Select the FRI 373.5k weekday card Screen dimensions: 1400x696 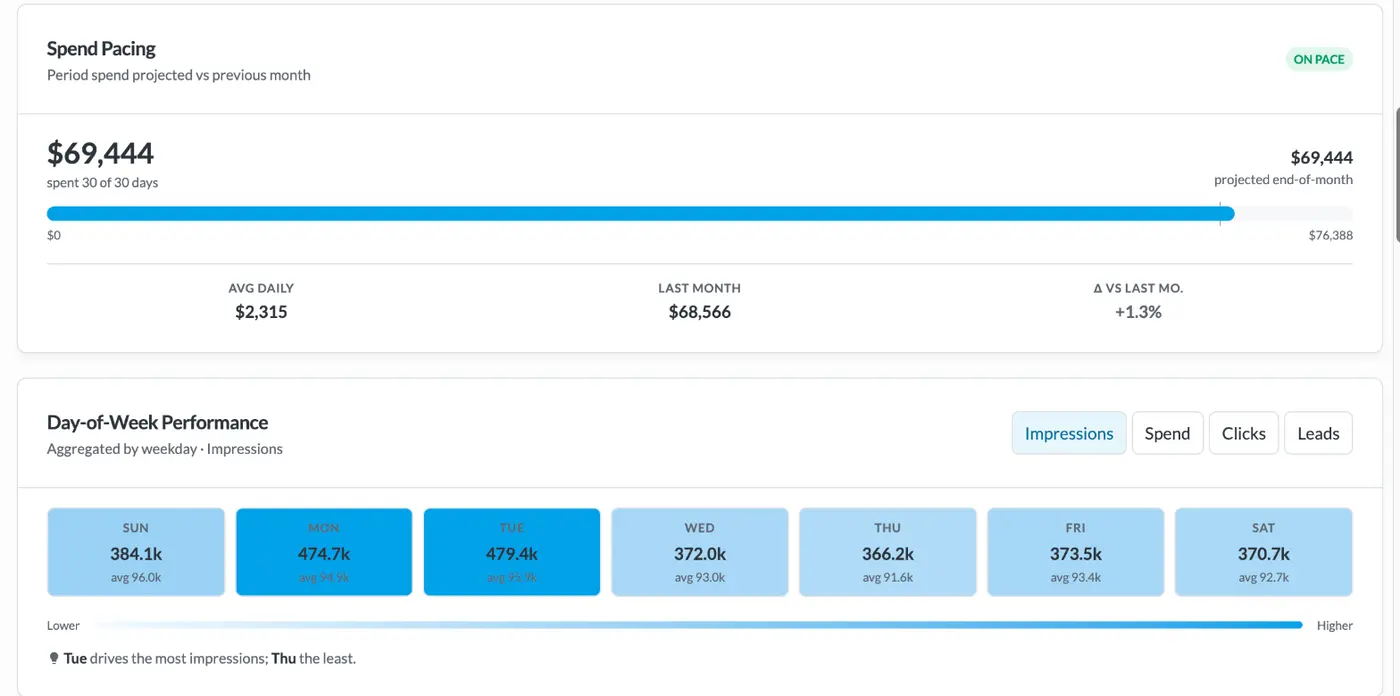coord(1076,552)
